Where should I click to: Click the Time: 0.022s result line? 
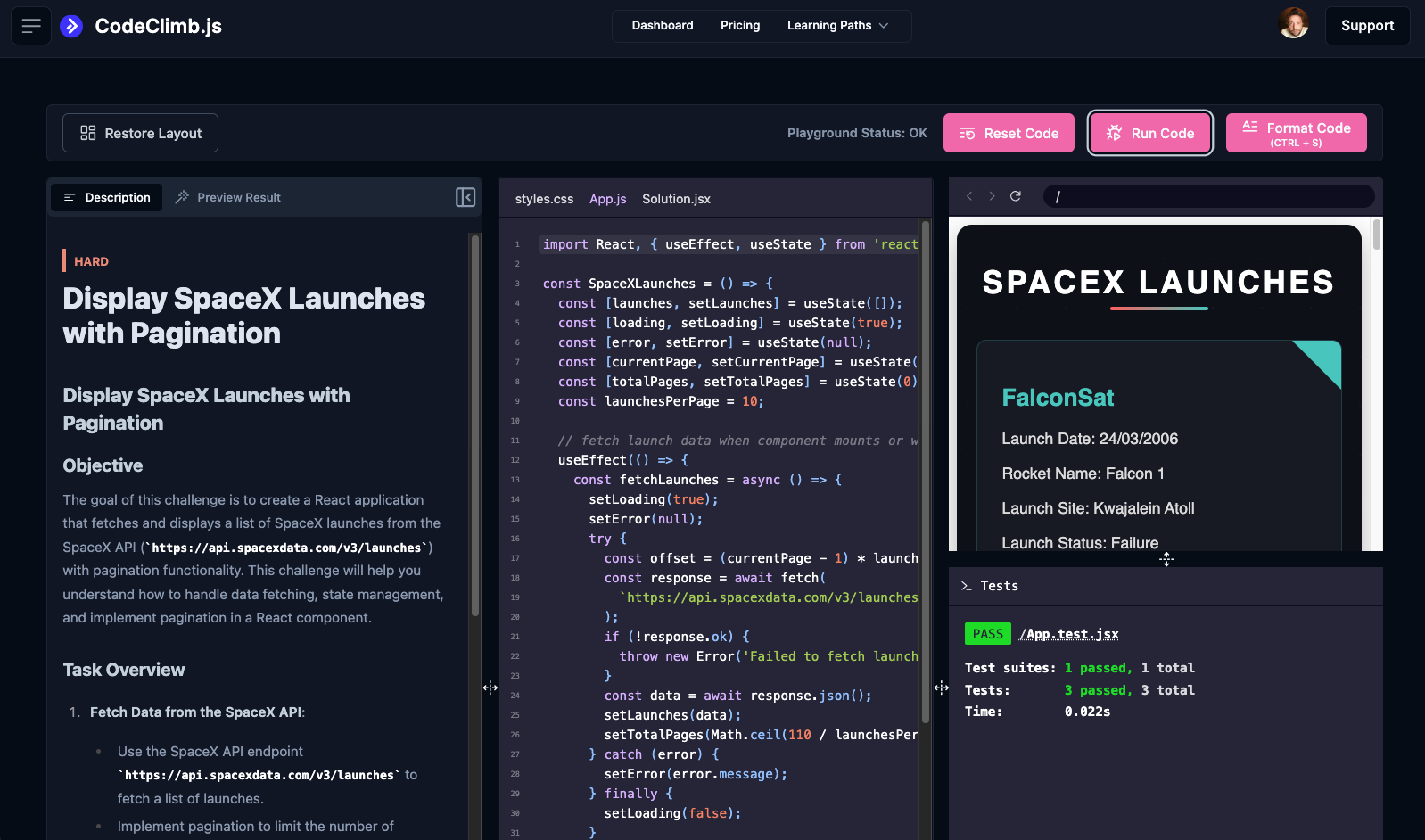(1037, 712)
